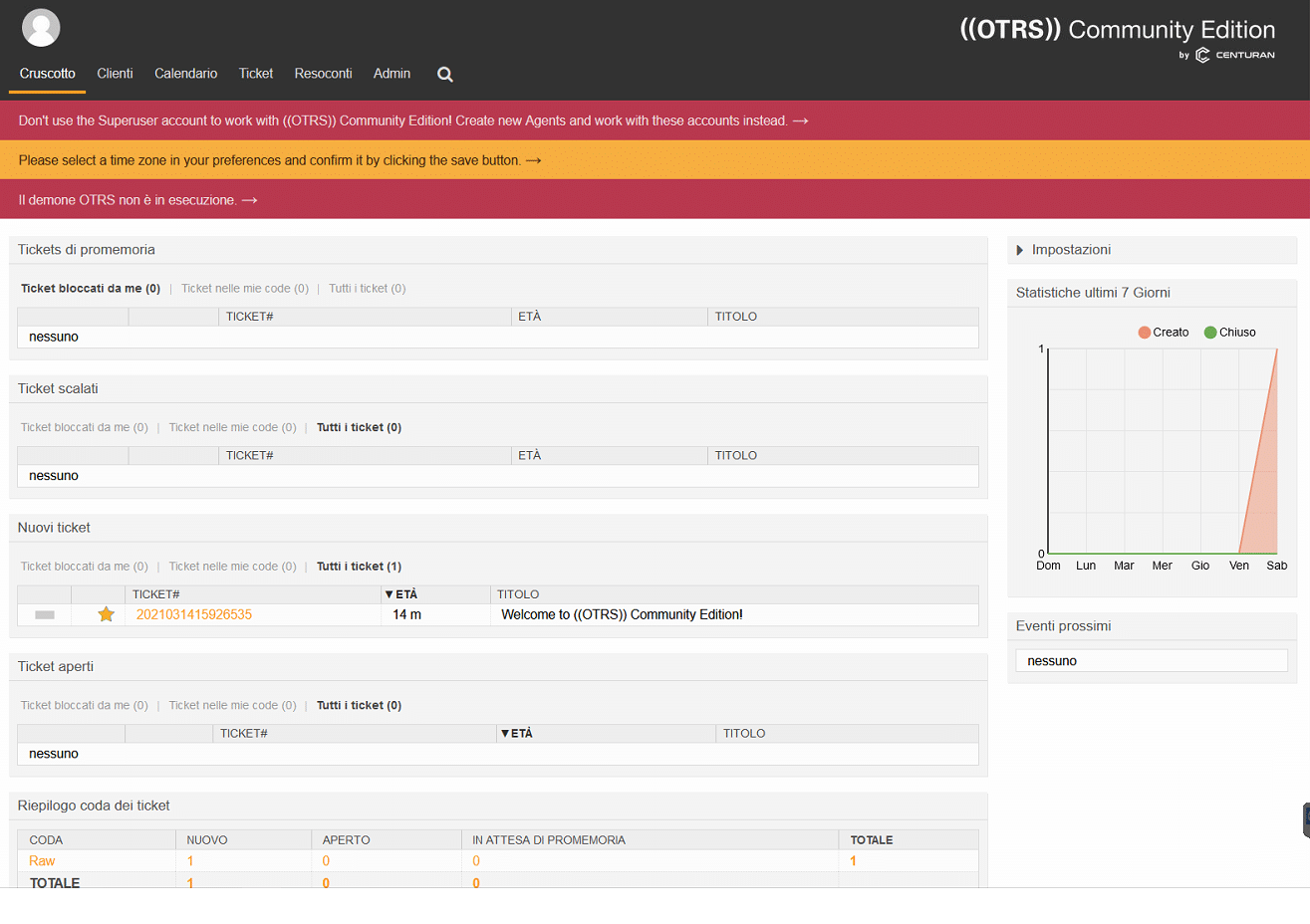Select 'Ticket nelle mie code' in Ticket aperti

coord(233,705)
